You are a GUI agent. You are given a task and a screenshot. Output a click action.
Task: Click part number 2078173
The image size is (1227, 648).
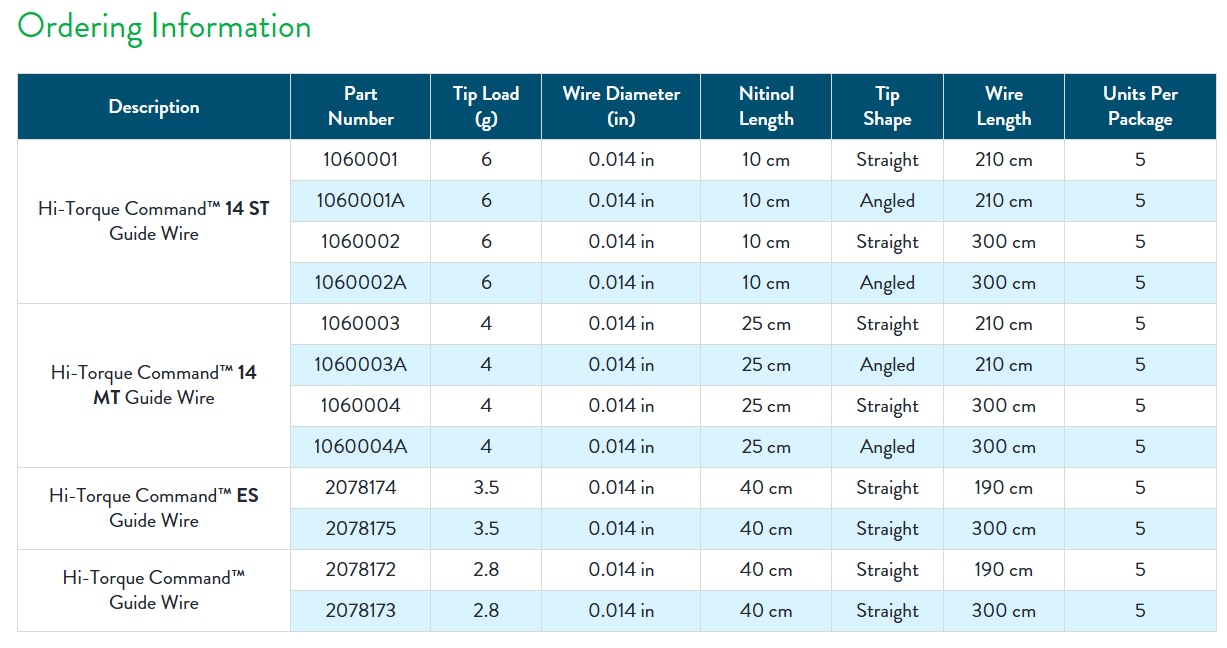(x=360, y=611)
